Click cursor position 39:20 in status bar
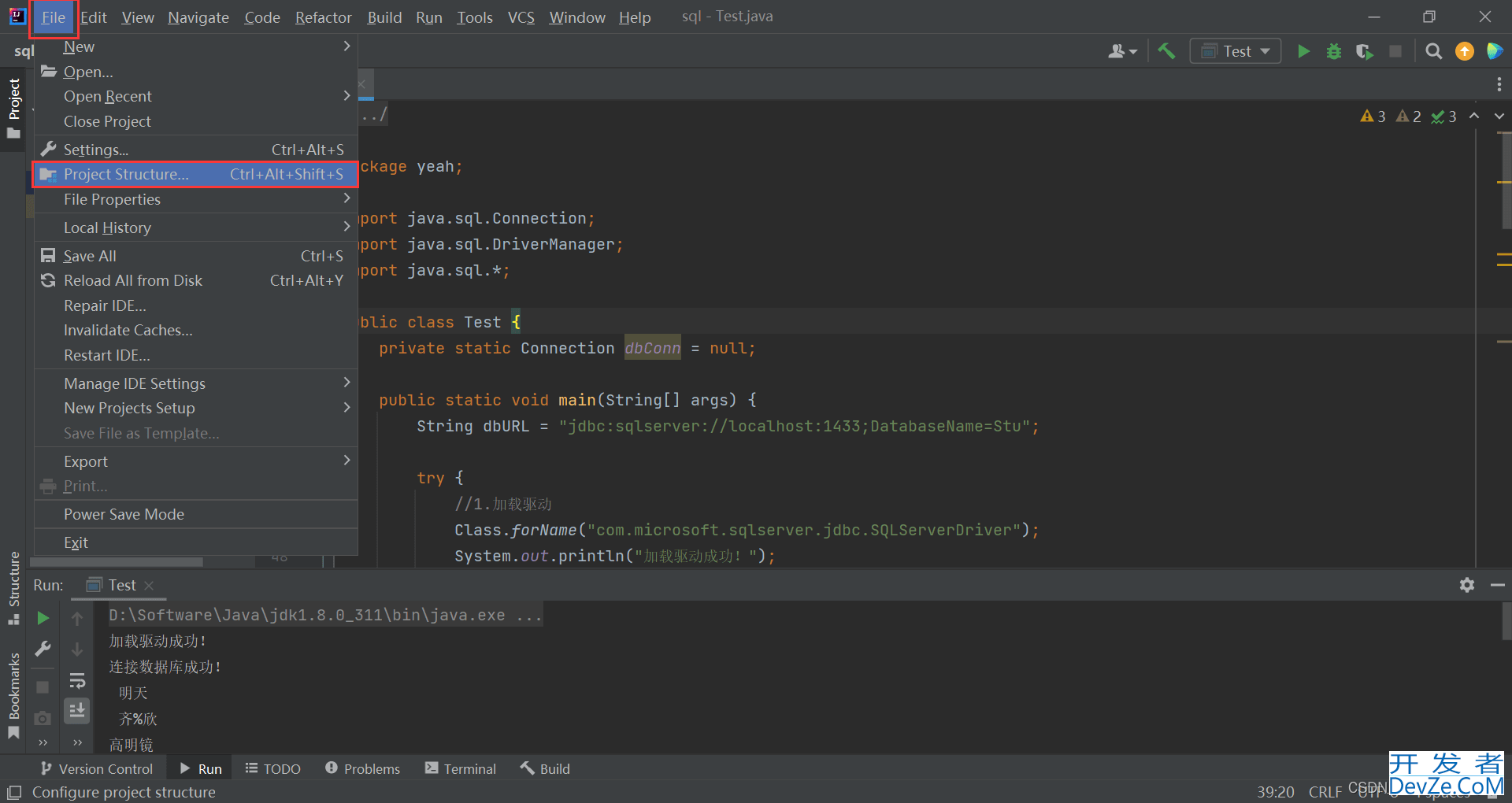1512x803 pixels. pyautogui.click(x=1275, y=792)
